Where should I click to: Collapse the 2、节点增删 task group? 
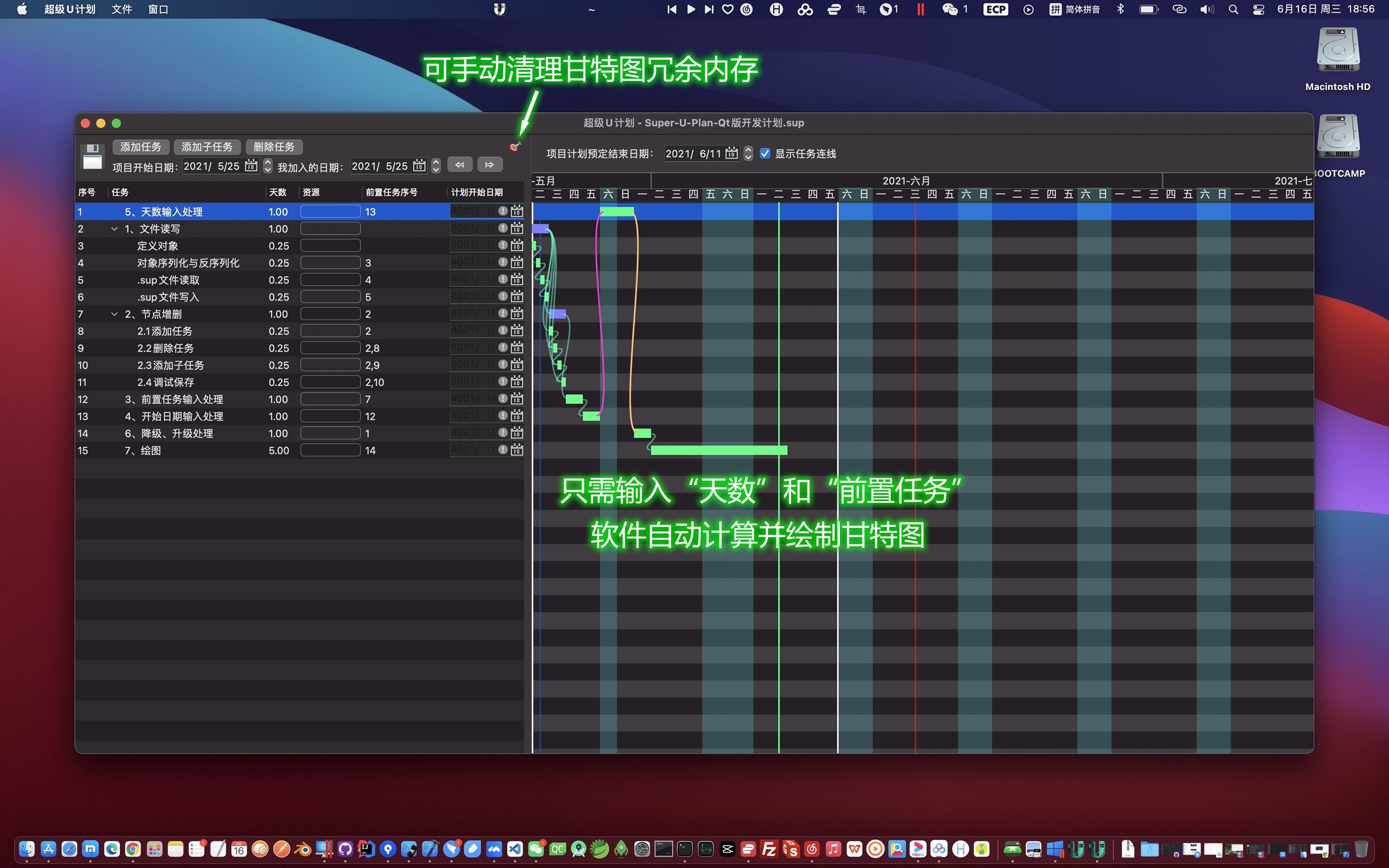point(114,314)
